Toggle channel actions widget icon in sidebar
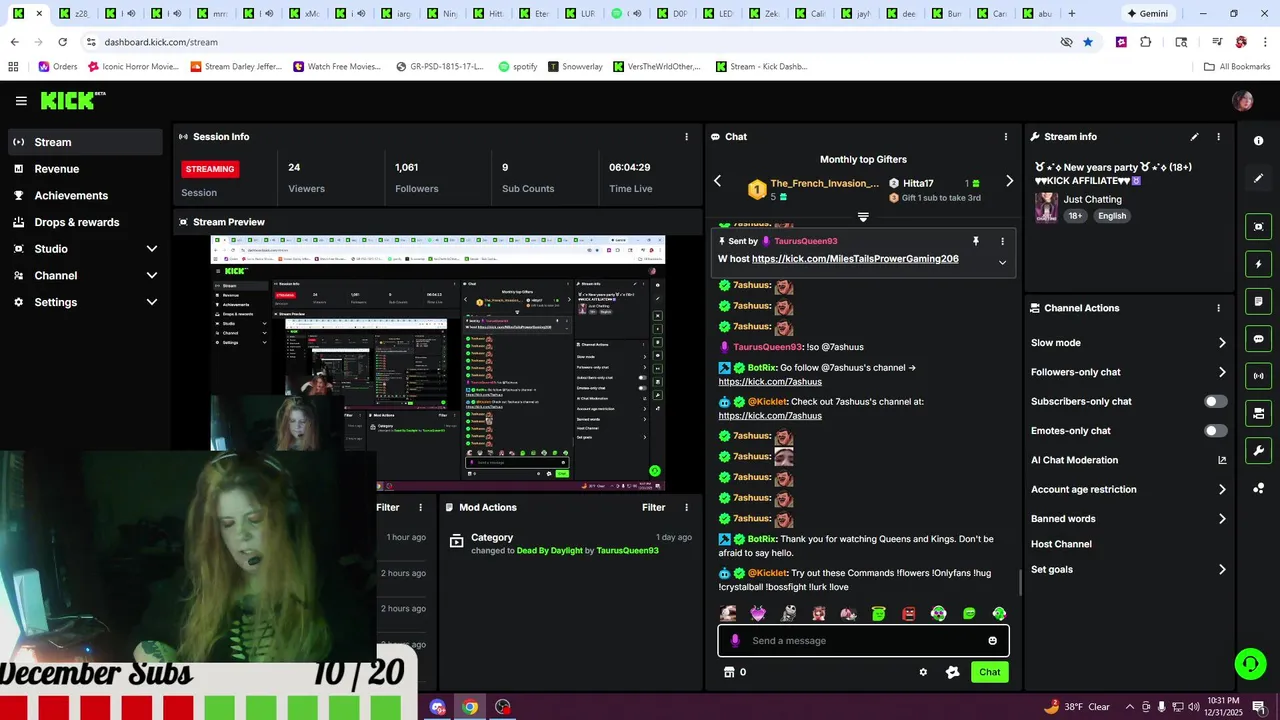Image resolution: width=1280 pixels, height=720 pixels. pyautogui.click(x=1259, y=413)
